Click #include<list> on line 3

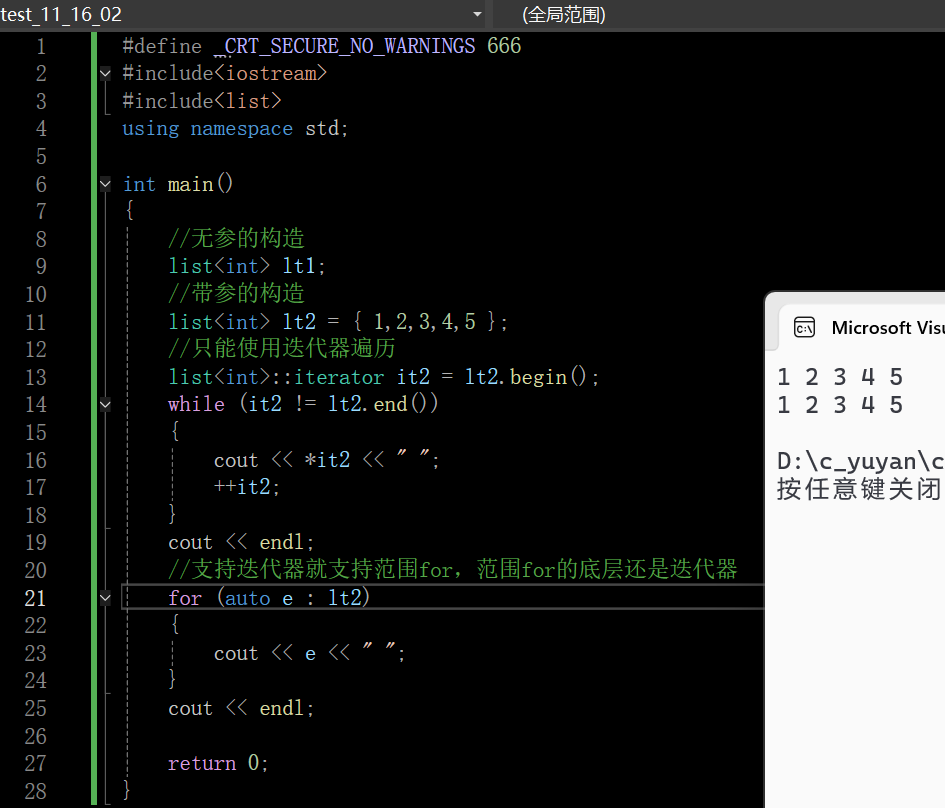tap(201, 101)
